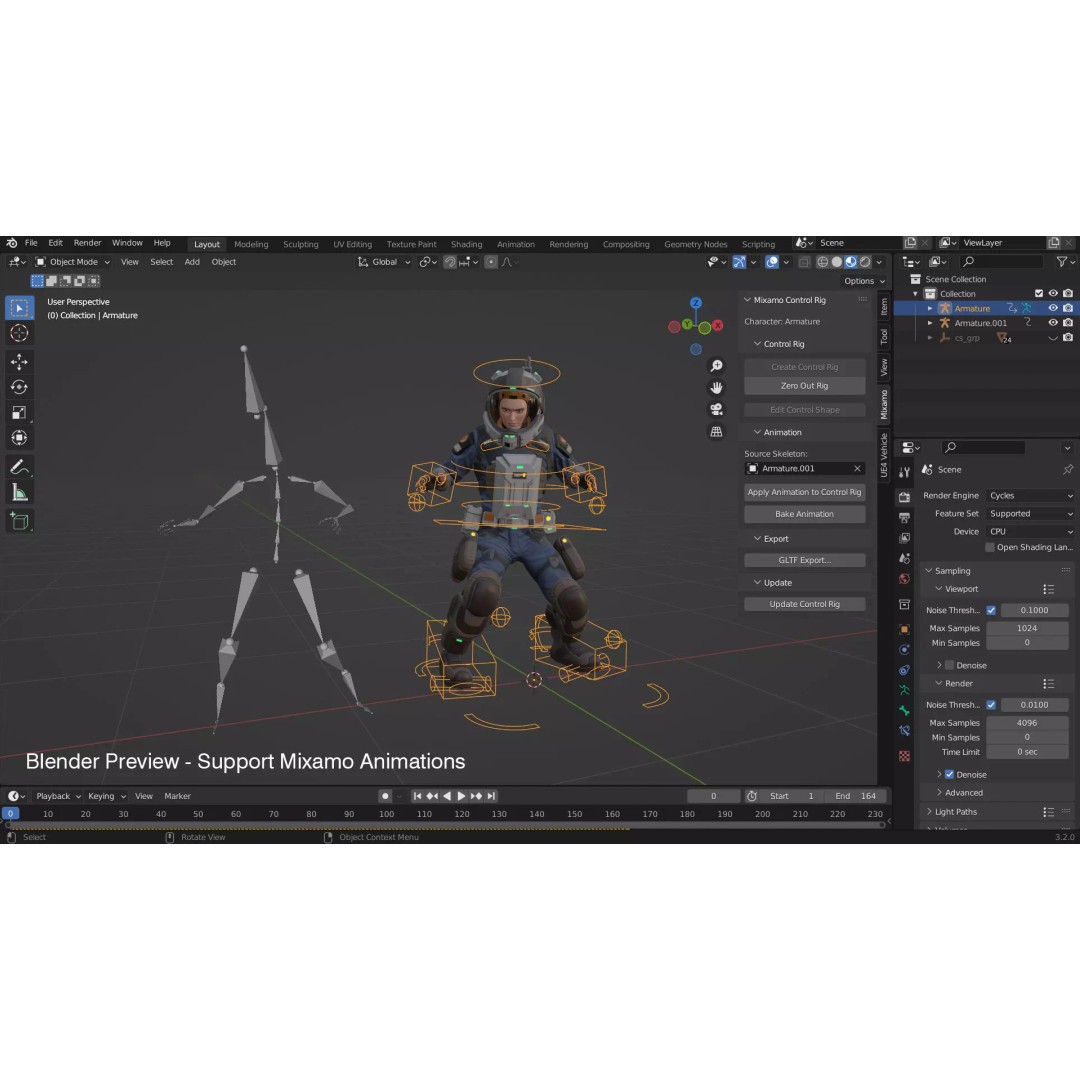Open the Scene properties tab icon

(904, 559)
